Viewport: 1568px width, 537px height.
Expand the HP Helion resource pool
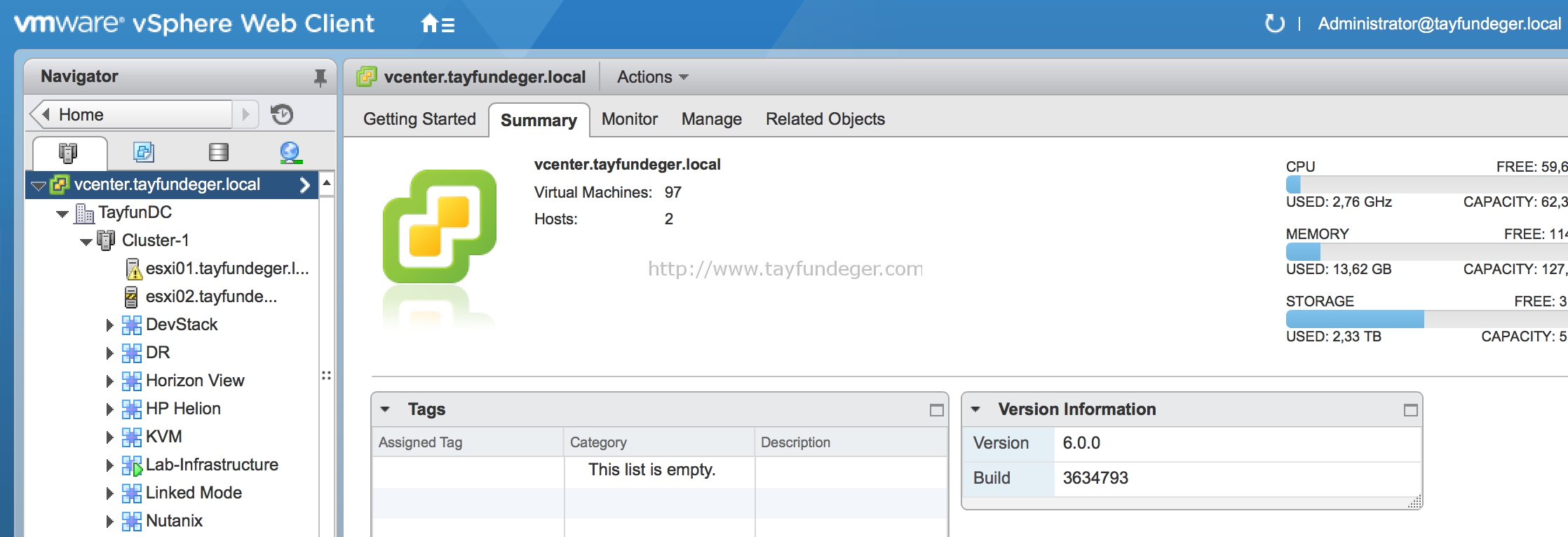coord(109,409)
